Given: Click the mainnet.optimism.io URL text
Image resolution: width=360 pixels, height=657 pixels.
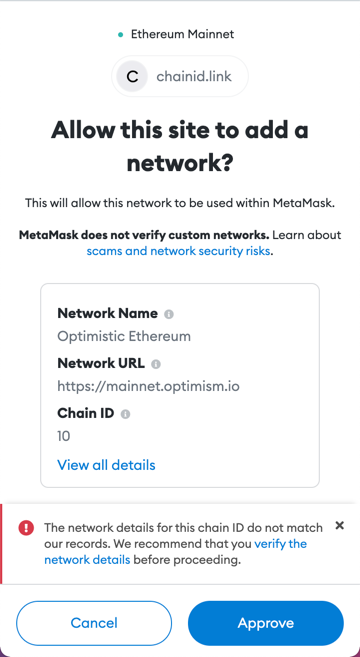Looking at the screenshot, I should [x=148, y=386].
